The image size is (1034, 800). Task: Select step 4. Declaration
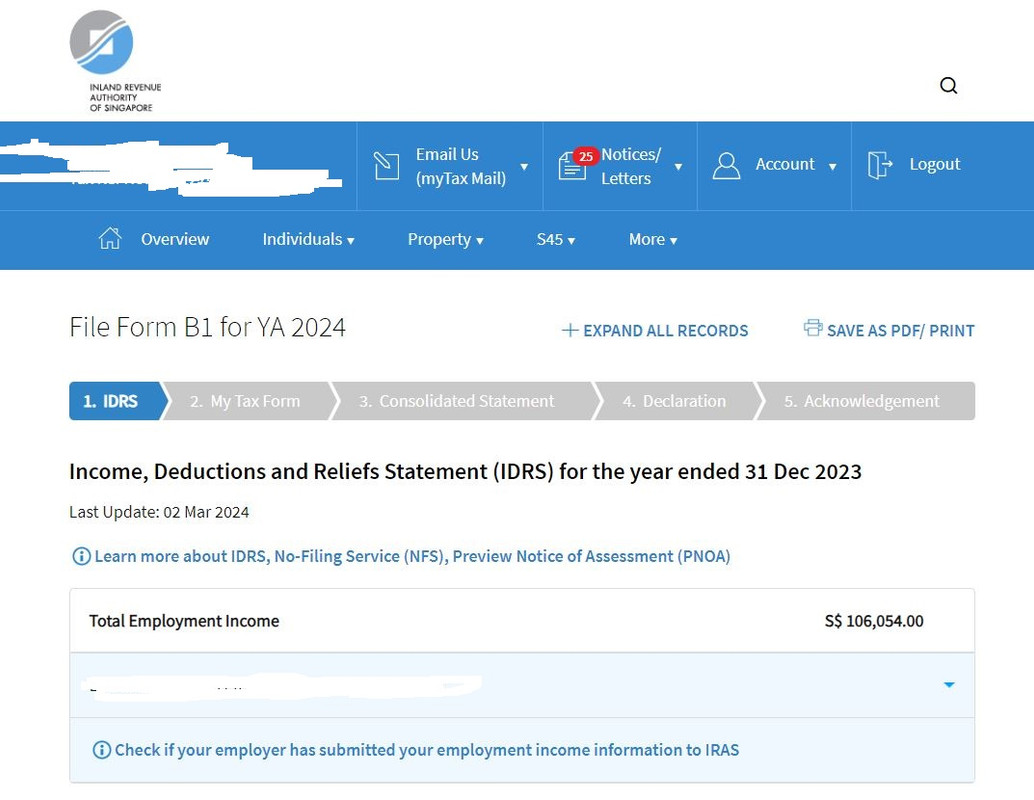[x=678, y=401]
